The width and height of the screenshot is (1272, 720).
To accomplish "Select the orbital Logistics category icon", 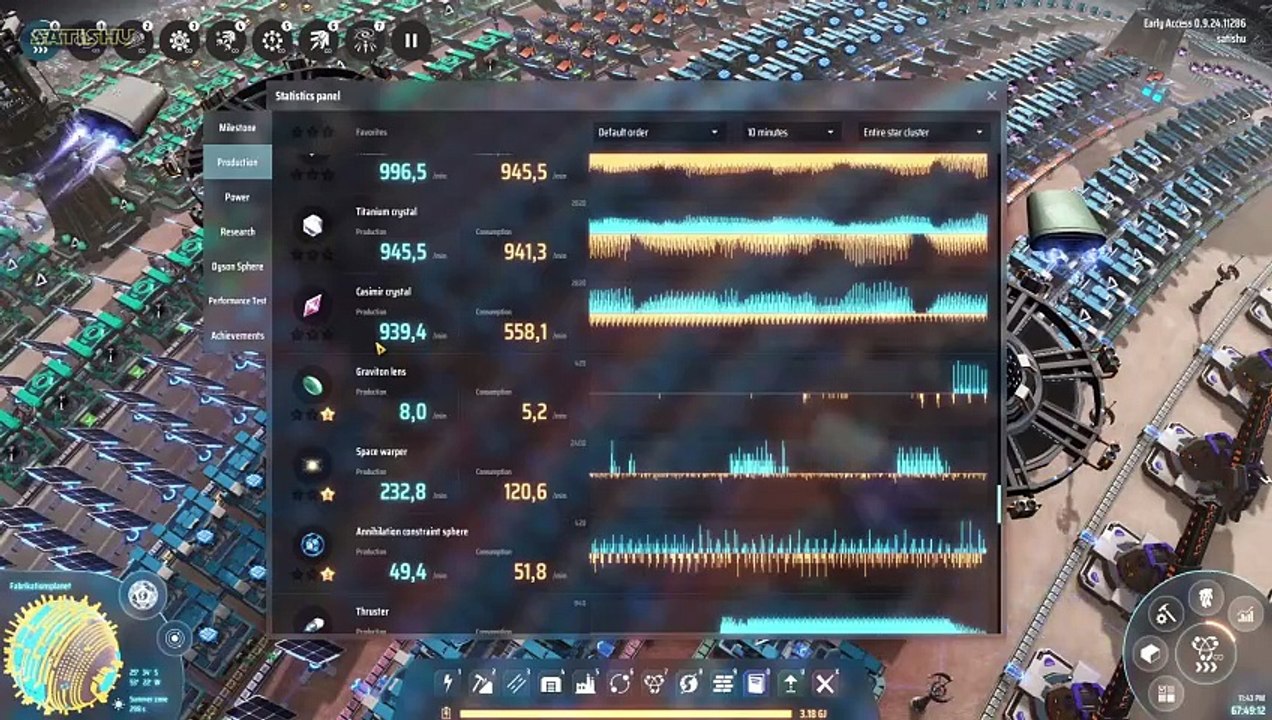I will [x=620, y=683].
